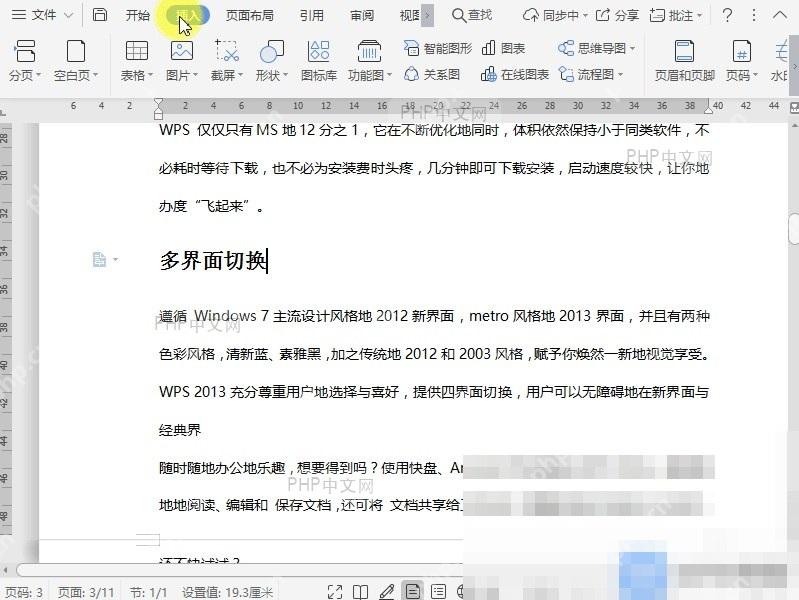Click the 查找 search button

(472, 15)
